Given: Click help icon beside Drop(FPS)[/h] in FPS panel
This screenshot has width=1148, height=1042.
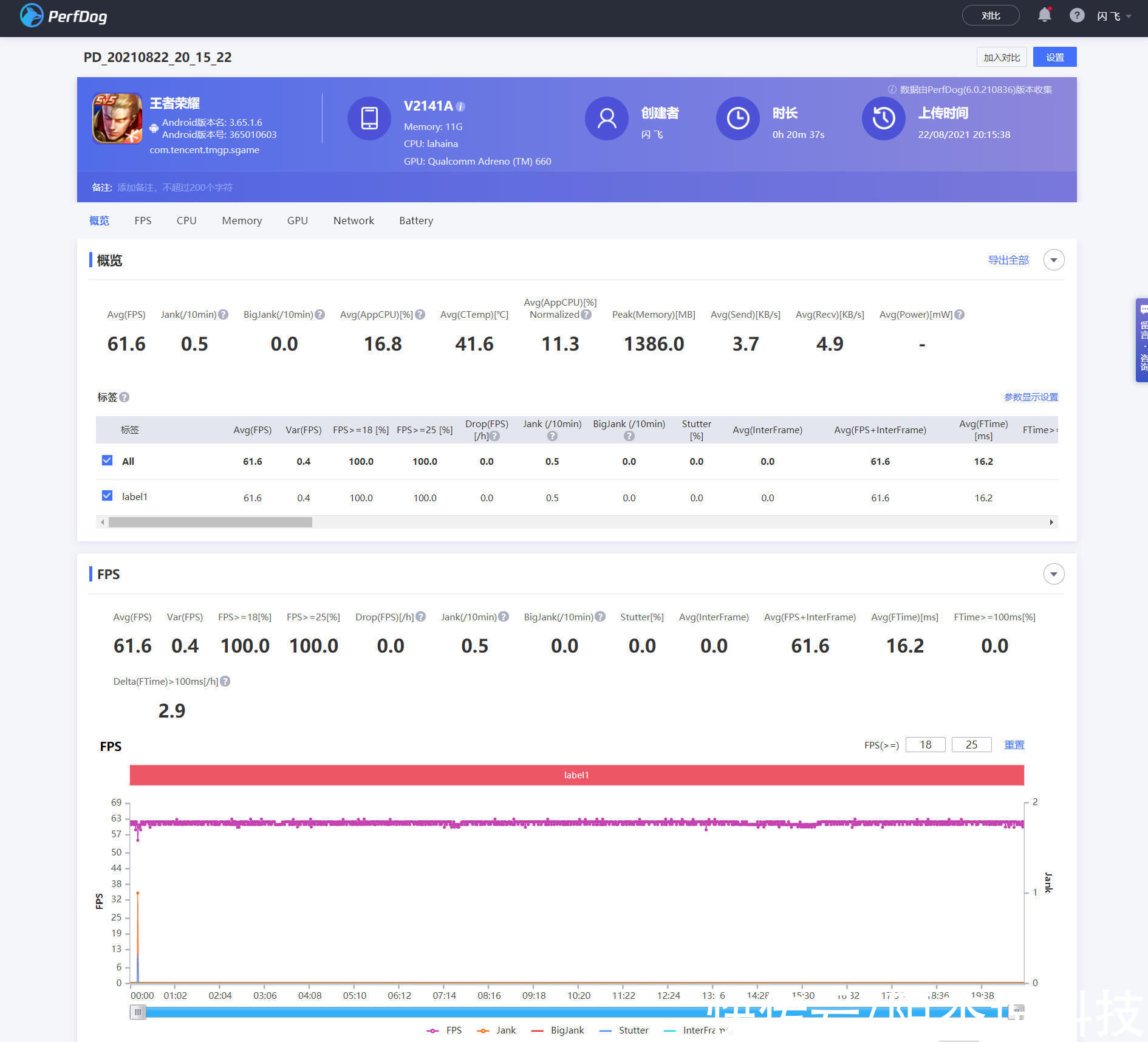Looking at the screenshot, I should (421, 617).
